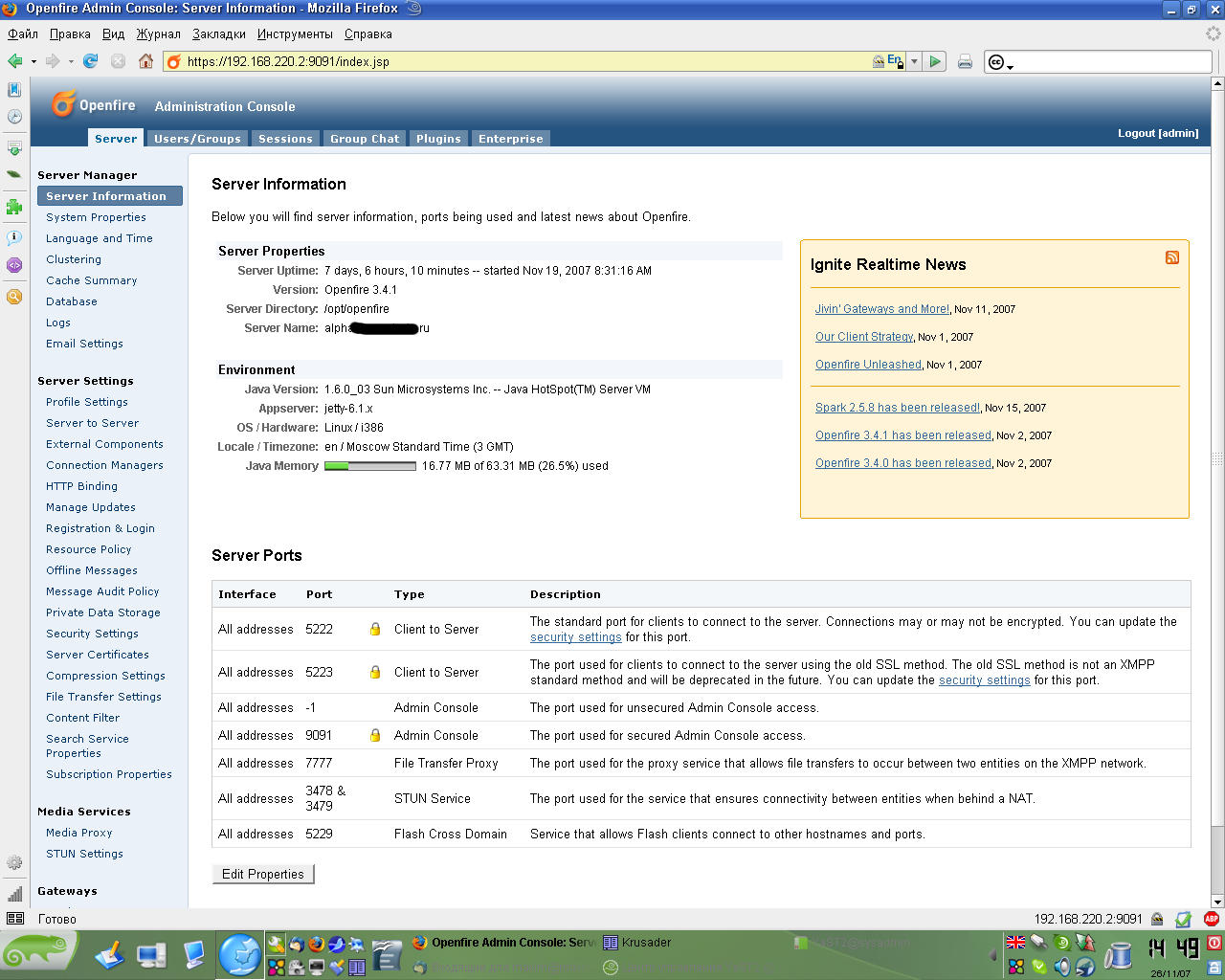1225x980 pixels.
Task: Open the Group Chat tab
Action: [x=365, y=139]
